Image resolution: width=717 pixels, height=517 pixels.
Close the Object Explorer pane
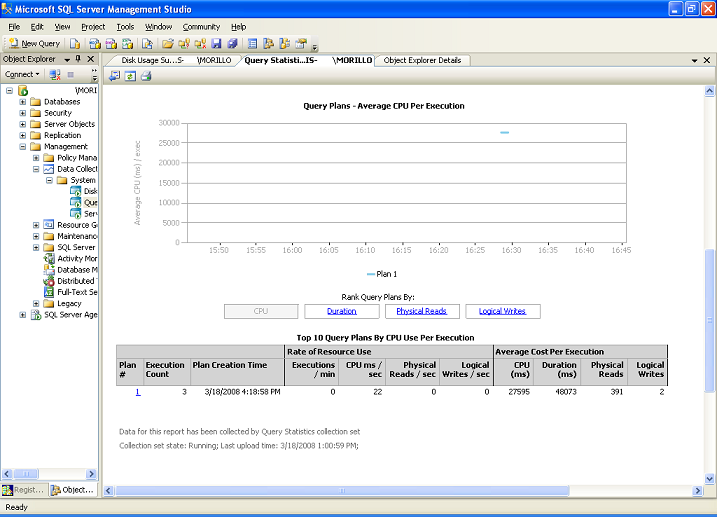pos(91,59)
